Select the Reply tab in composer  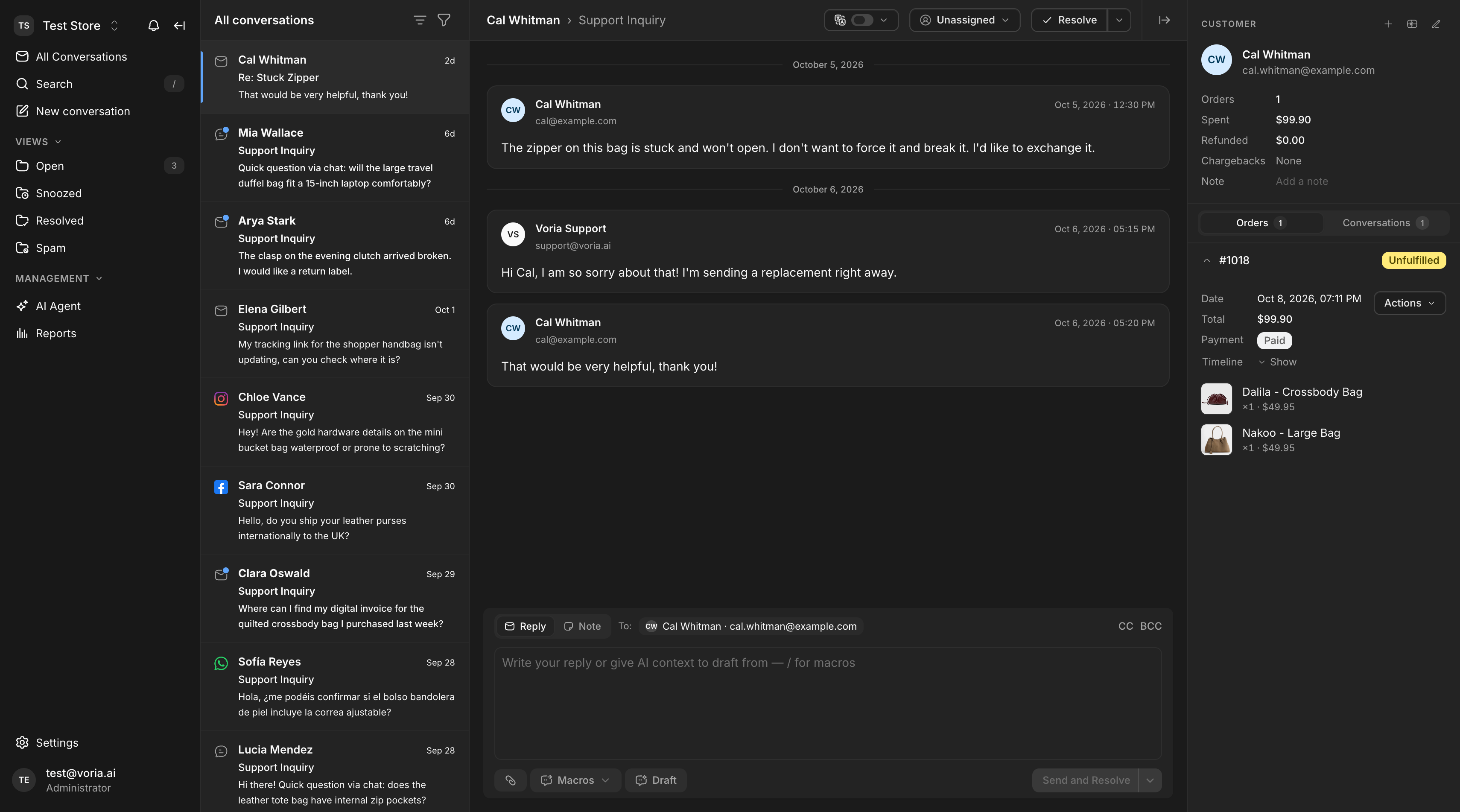click(525, 626)
